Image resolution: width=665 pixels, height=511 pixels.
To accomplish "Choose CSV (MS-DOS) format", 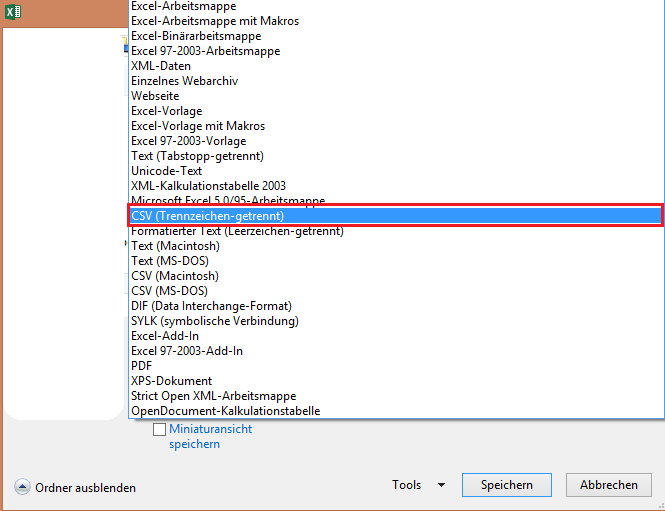I will point(396,291).
